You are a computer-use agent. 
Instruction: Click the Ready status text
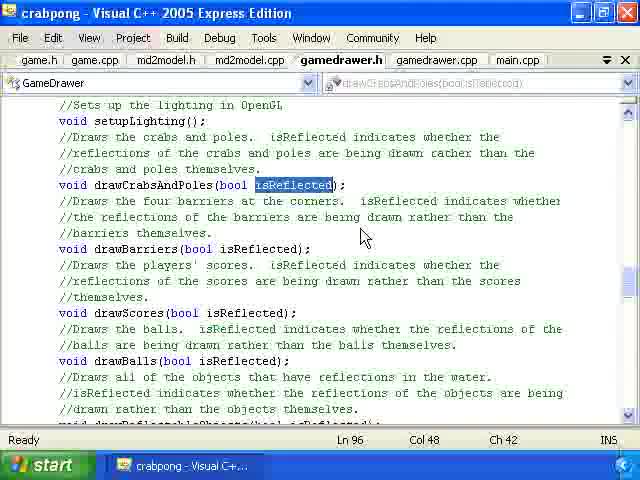24,440
